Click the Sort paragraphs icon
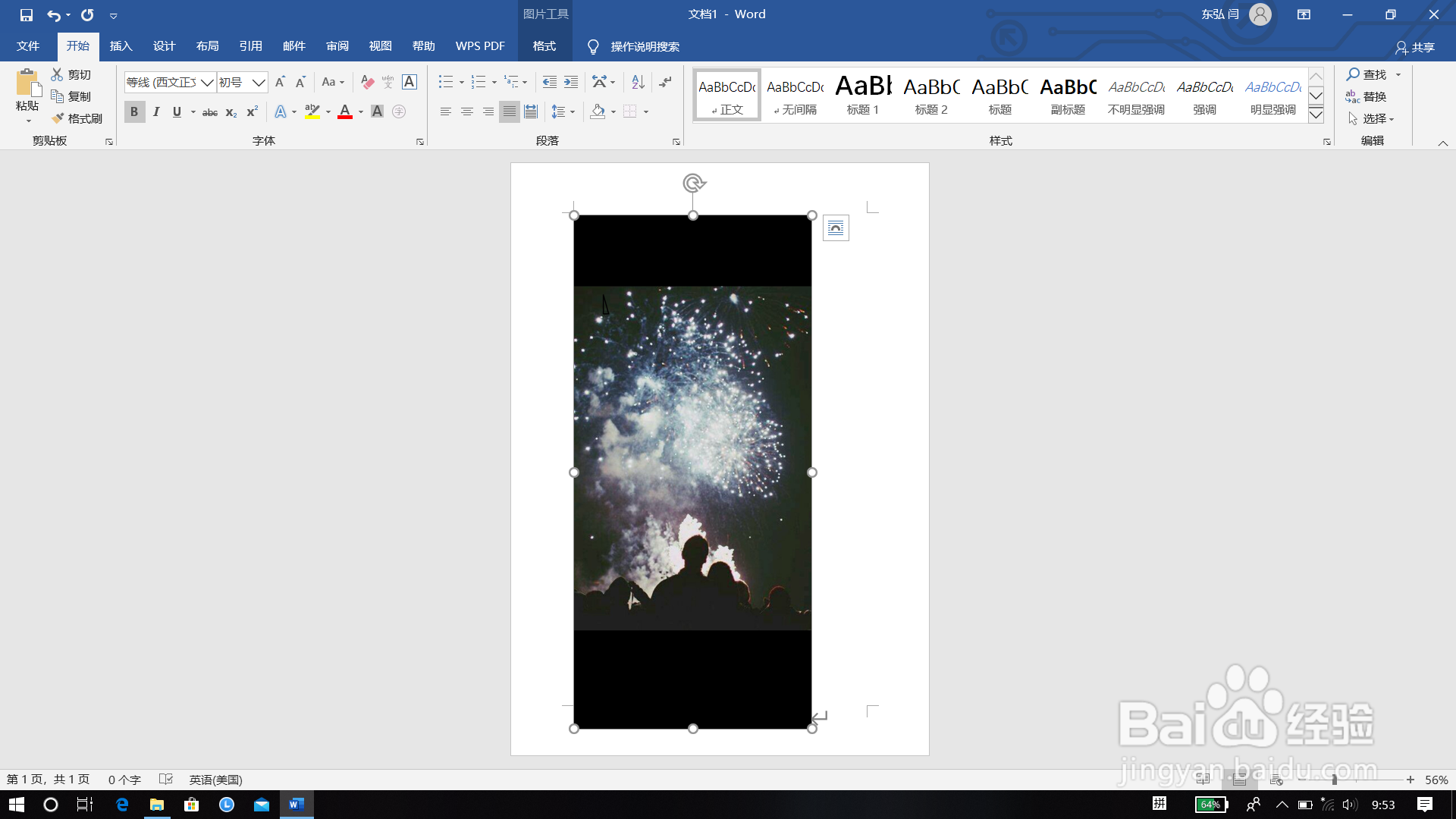Viewport: 1456px width, 819px height. (638, 82)
